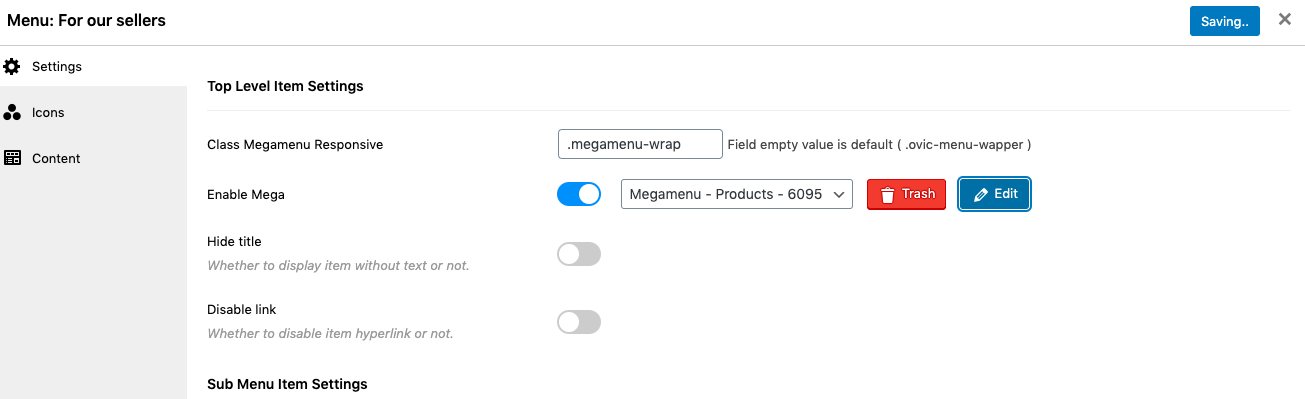1305x399 pixels.
Task: Click the blue Saving.. button
Action: 1224,20
